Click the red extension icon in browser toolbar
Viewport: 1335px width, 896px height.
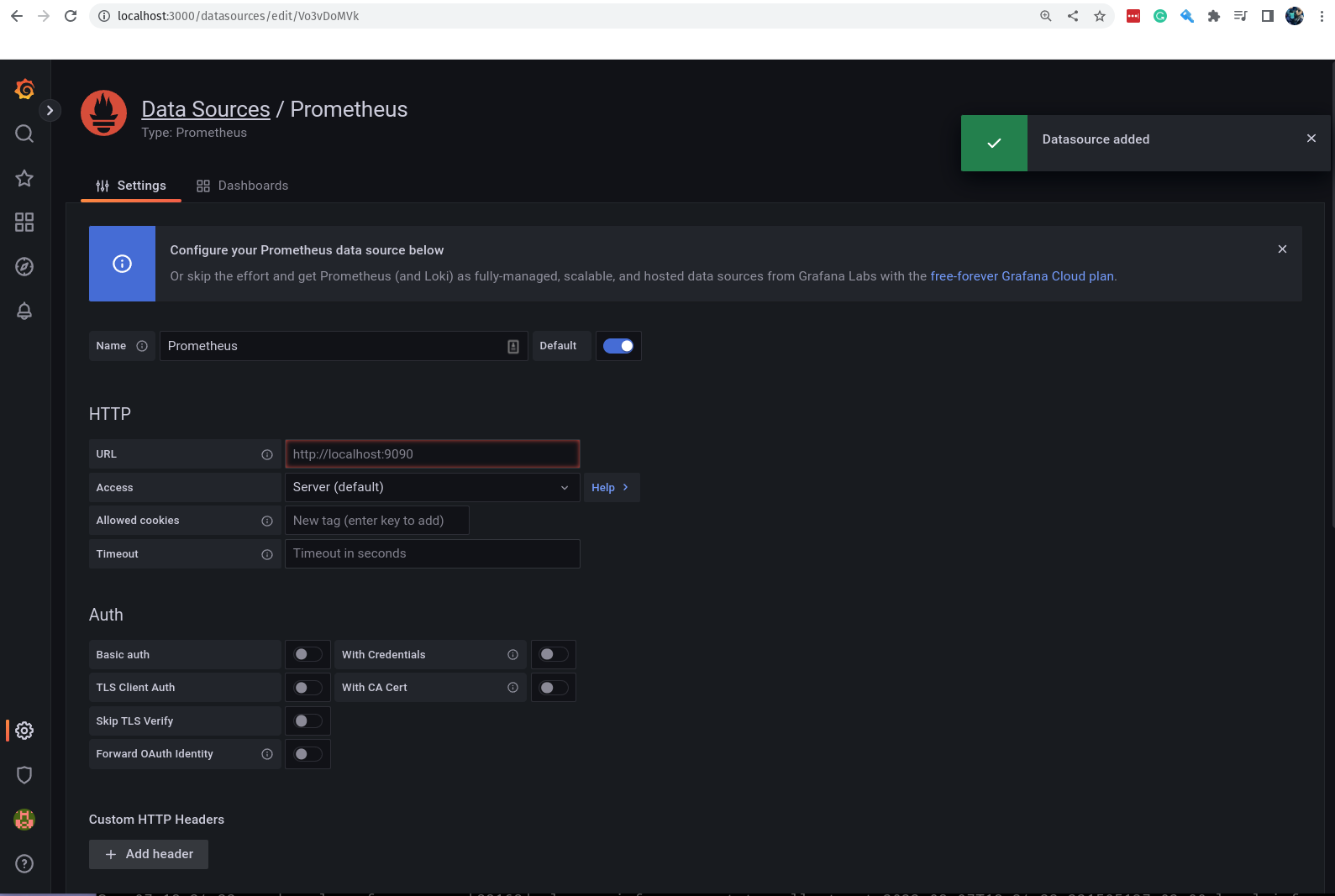coord(1133,16)
